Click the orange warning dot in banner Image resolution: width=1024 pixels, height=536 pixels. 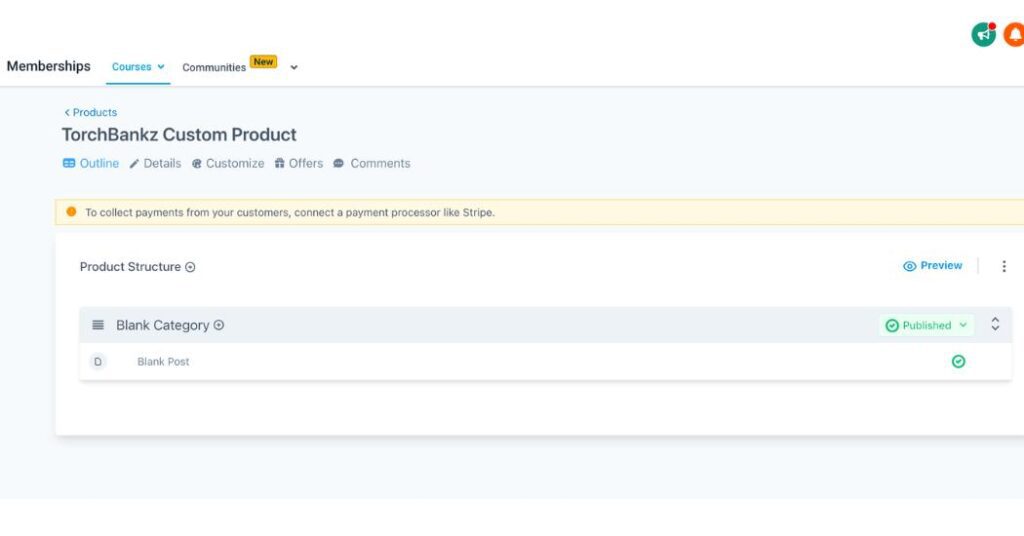(71, 212)
